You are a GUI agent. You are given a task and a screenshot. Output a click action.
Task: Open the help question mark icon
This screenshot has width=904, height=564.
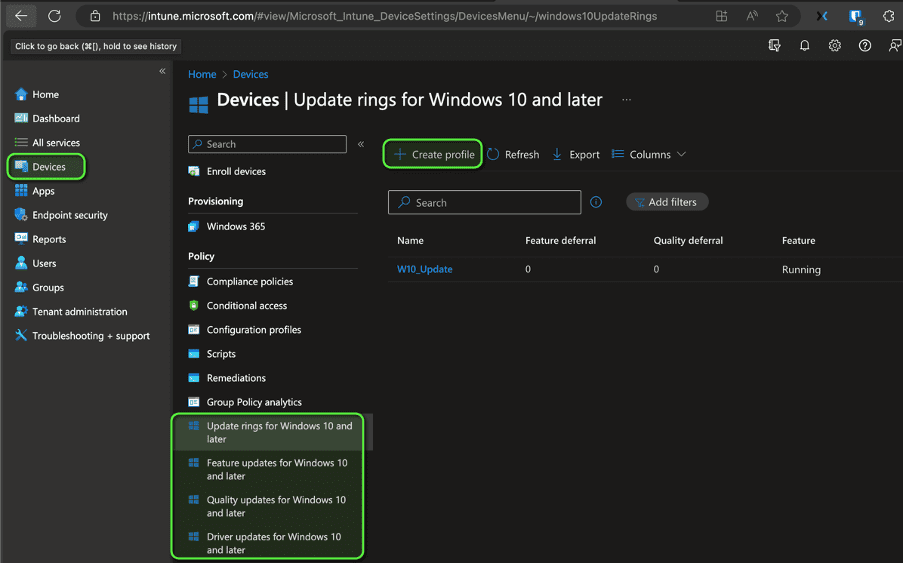coord(865,46)
